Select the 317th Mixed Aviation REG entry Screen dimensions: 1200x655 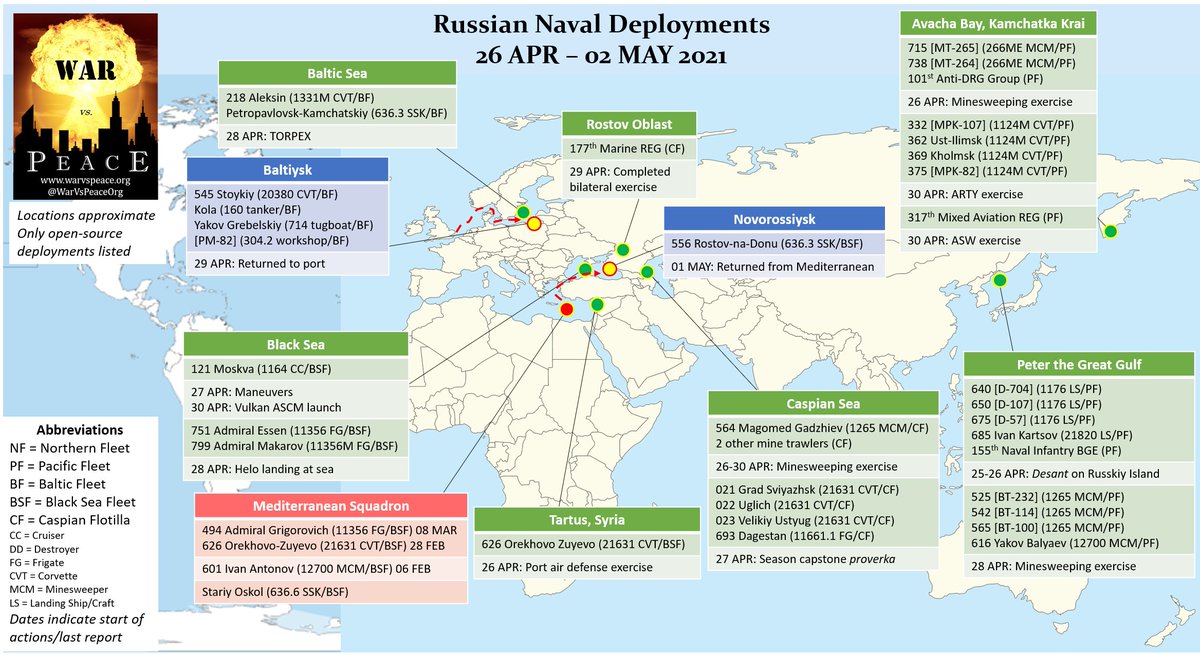tap(987, 216)
